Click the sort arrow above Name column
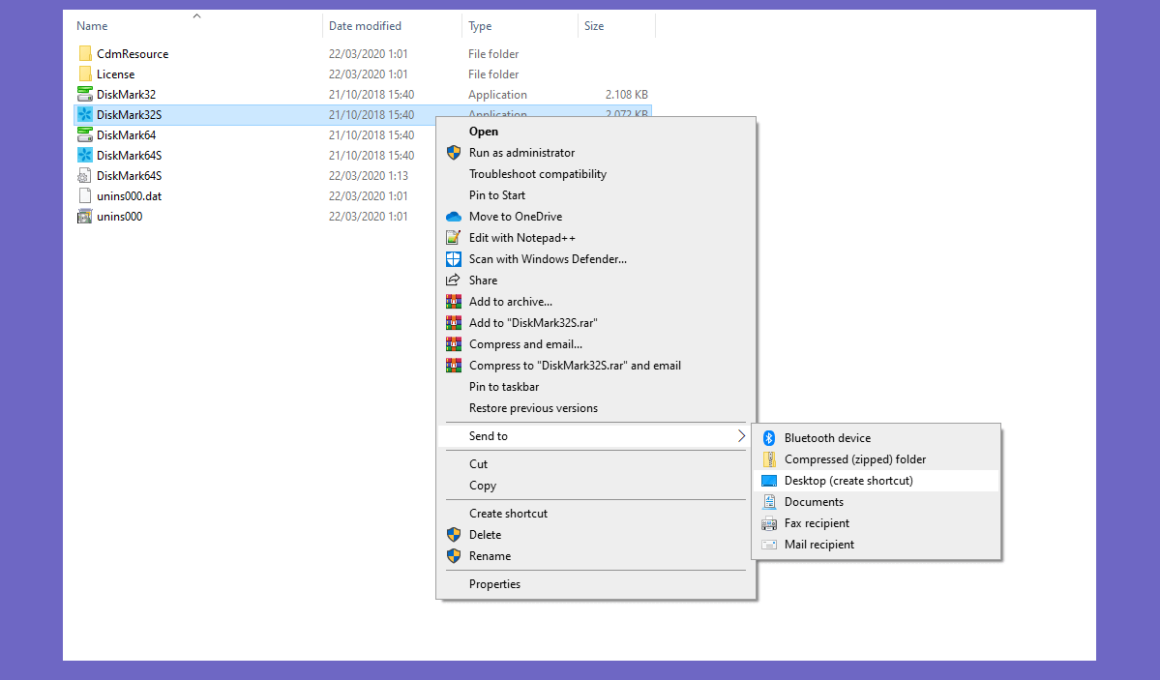 pyautogui.click(x=197, y=16)
